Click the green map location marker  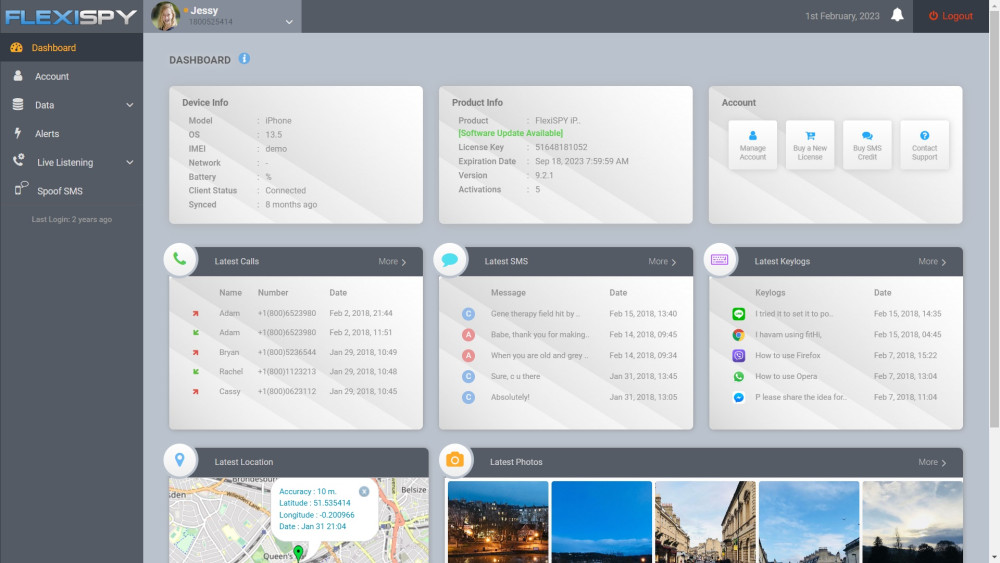[x=298, y=552]
